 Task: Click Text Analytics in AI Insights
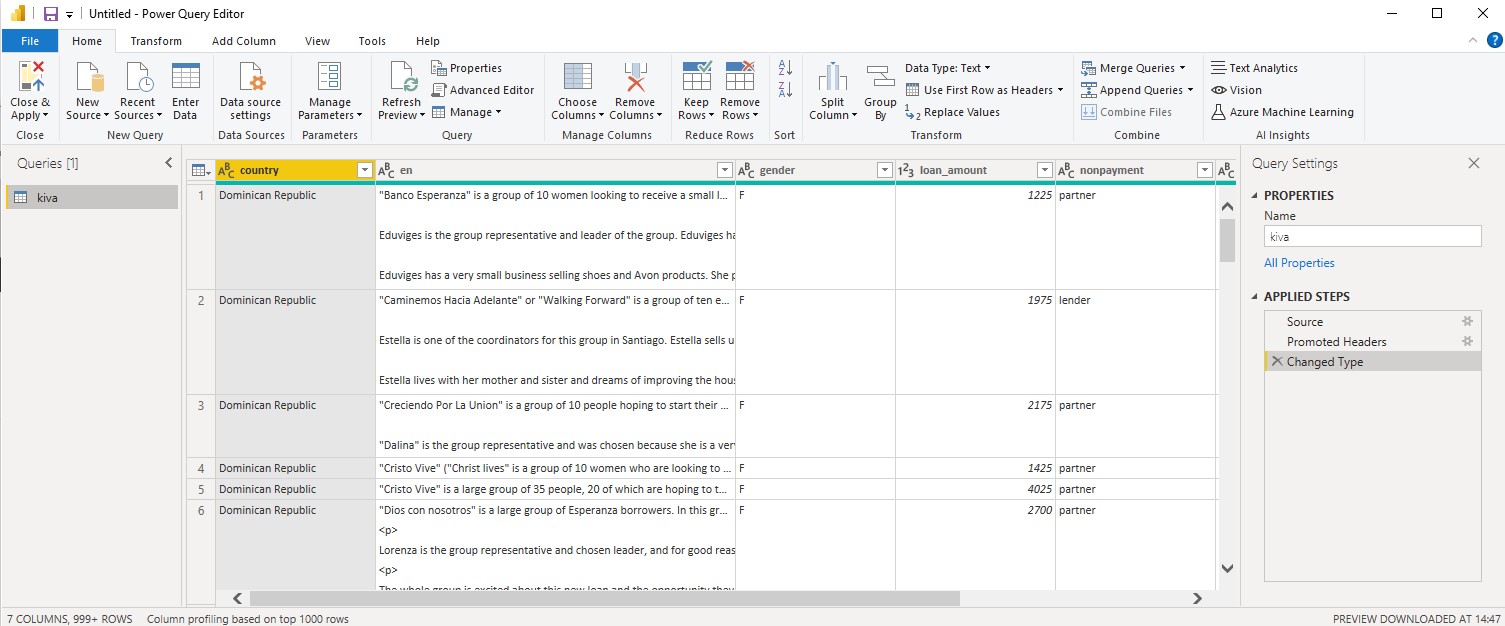pos(1254,68)
